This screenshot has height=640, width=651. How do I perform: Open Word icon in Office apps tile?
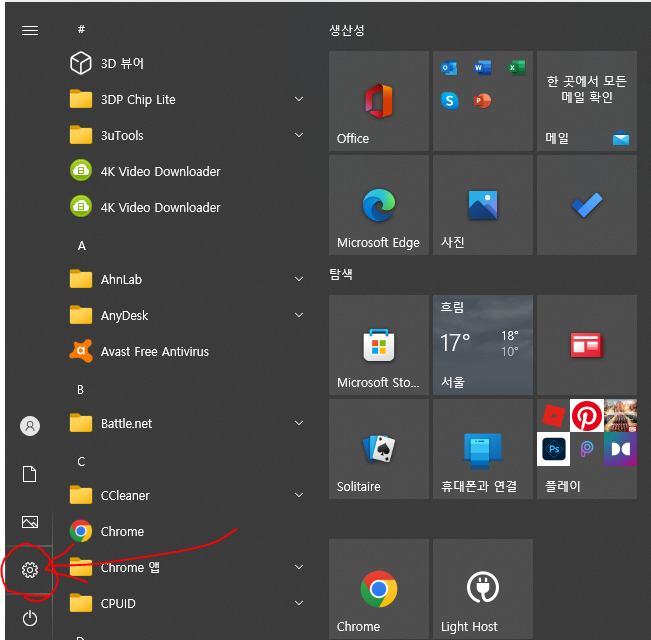(x=482, y=68)
